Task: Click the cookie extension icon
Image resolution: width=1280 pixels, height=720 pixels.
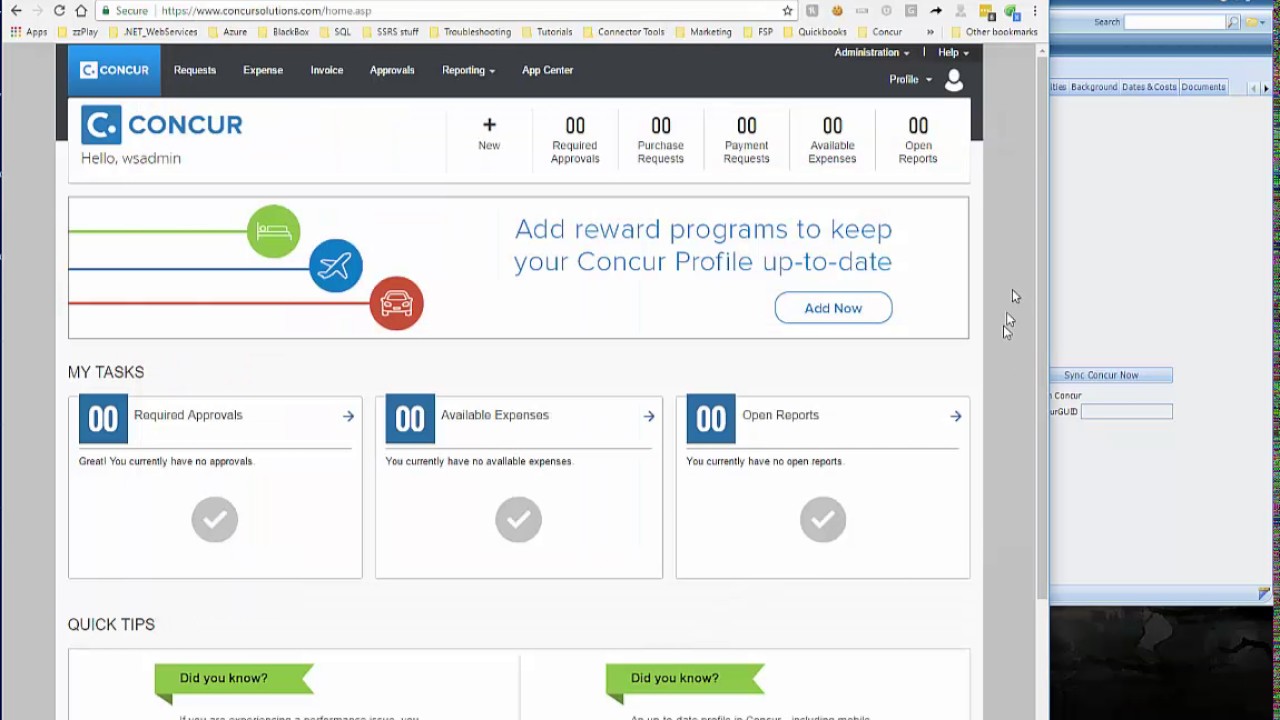Action: 837,11
